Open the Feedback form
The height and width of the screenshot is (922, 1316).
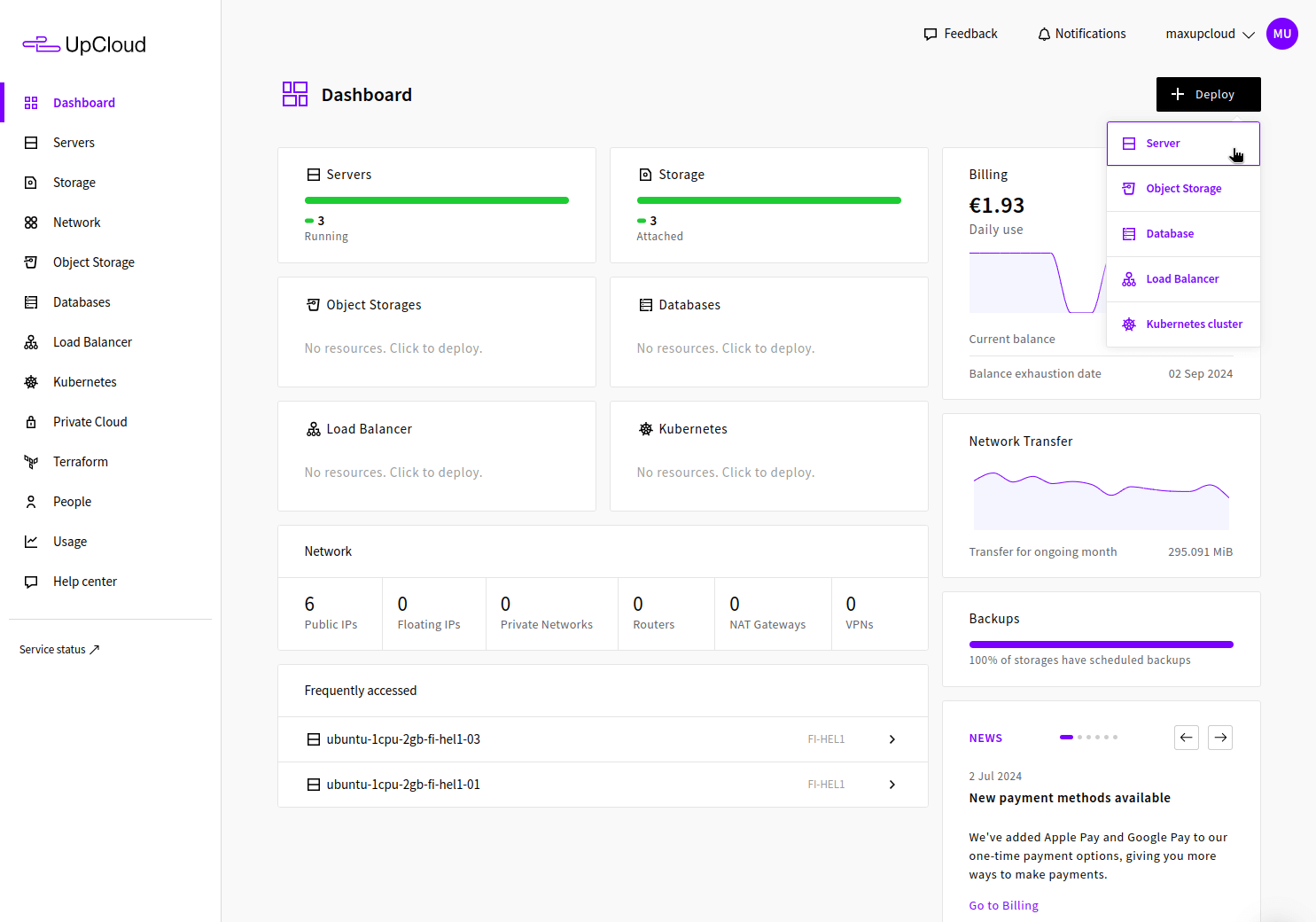[x=961, y=34]
